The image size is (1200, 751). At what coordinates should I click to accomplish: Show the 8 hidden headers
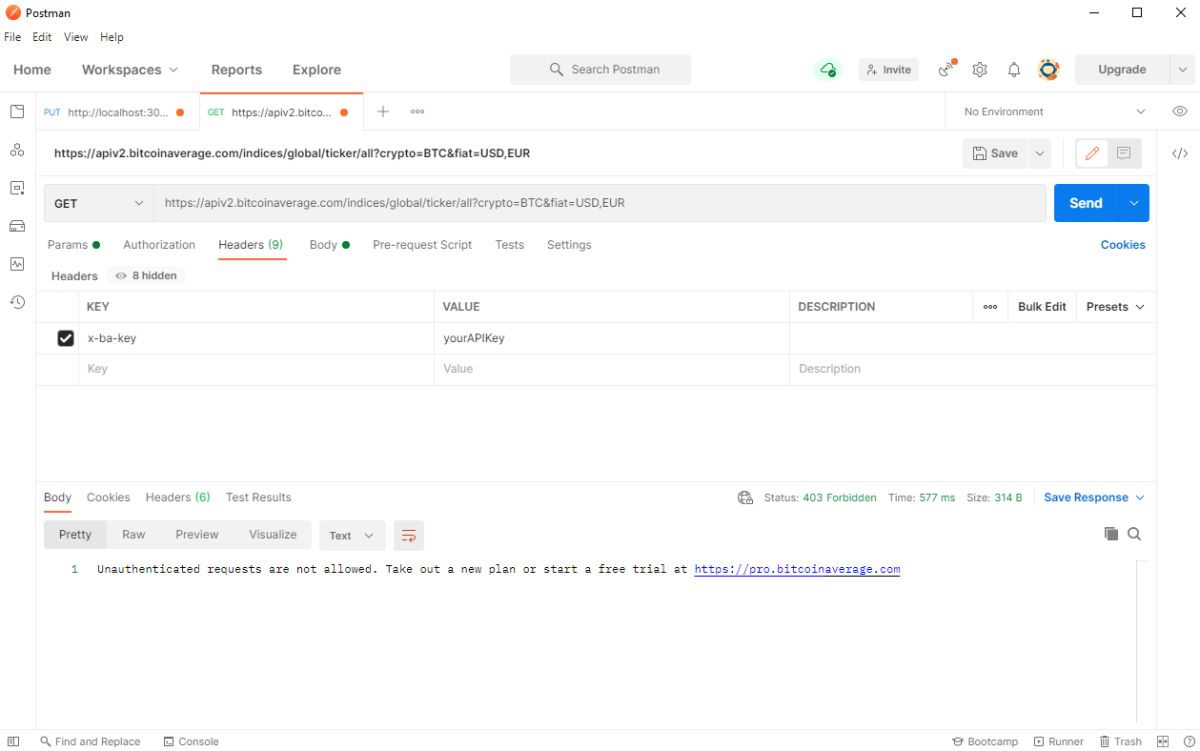pos(146,276)
